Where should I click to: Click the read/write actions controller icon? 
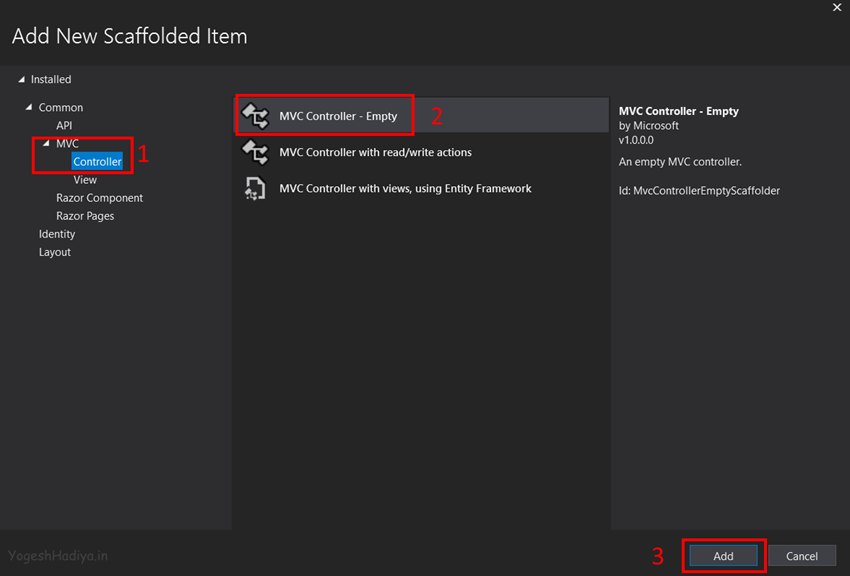coord(255,152)
